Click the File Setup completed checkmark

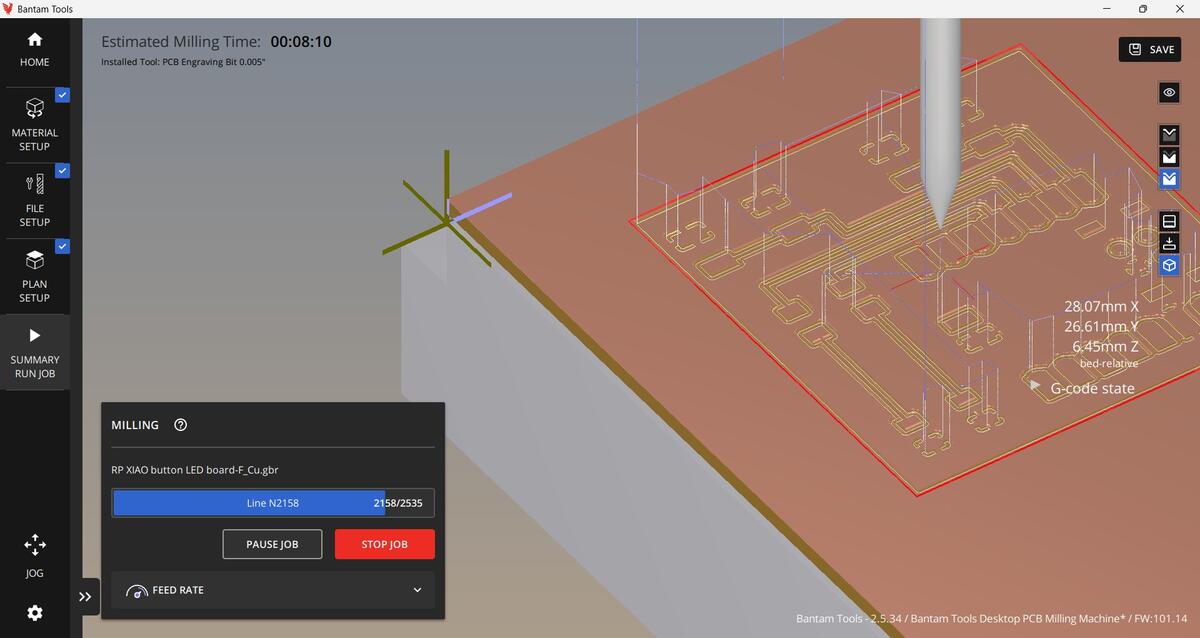coord(62,171)
